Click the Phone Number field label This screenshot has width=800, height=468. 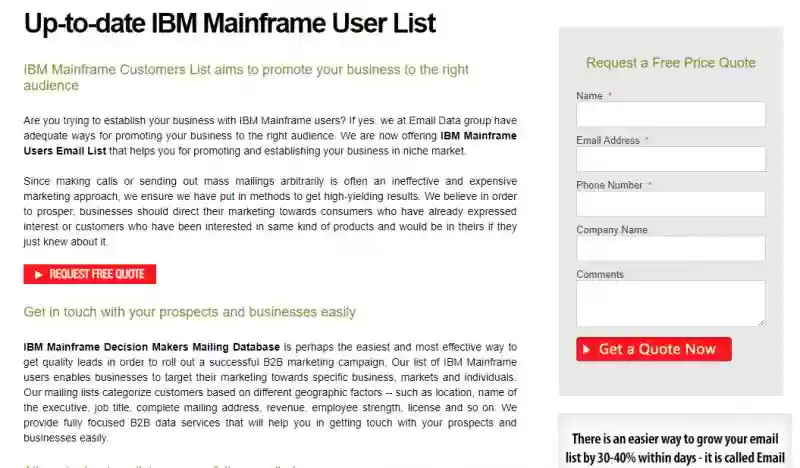(609, 185)
